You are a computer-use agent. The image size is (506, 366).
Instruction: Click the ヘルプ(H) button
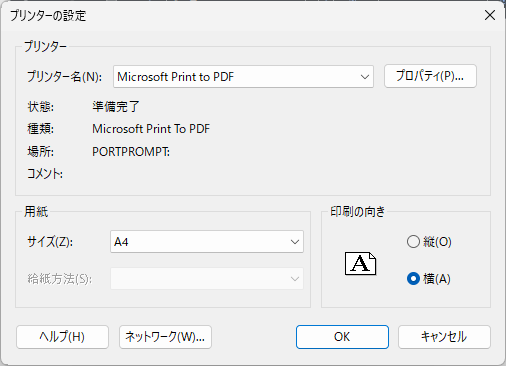62,337
